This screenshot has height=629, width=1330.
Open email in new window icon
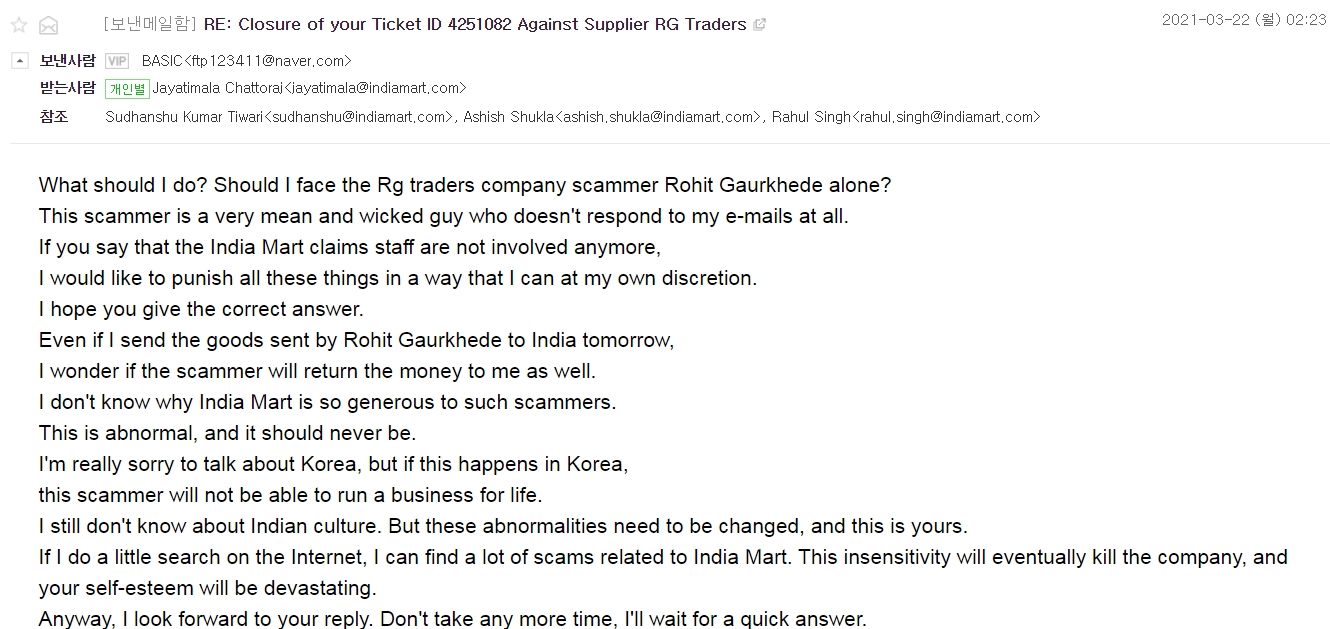[760, 25]
